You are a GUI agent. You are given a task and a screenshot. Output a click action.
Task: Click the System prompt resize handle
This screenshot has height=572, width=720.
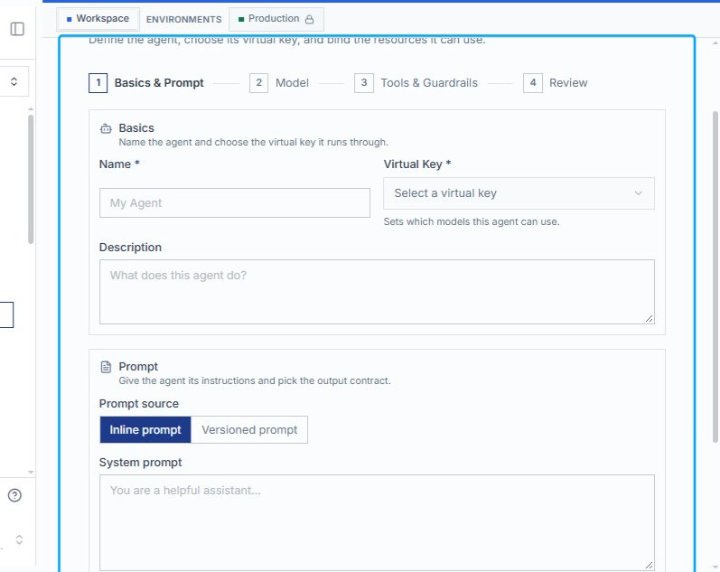[649, 565]
